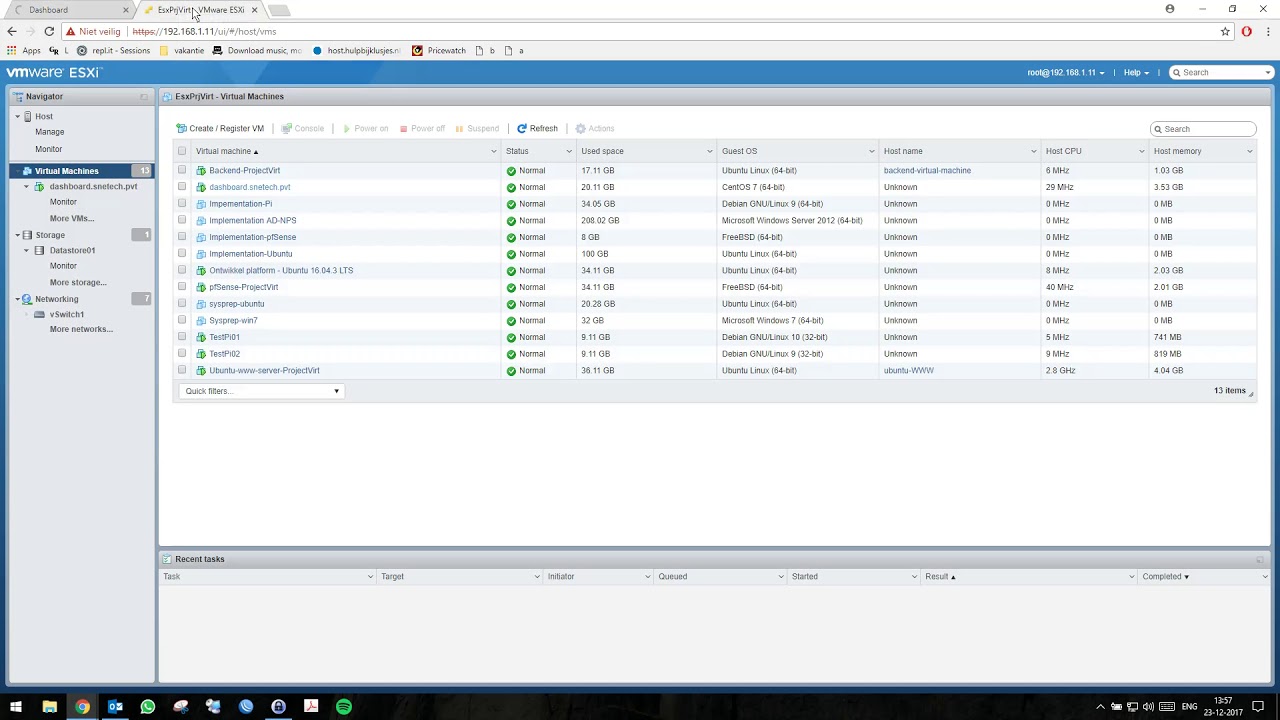Open the Windows Start menu
The height and width of the screenshot is (720, 1280).
click(16, 707)
